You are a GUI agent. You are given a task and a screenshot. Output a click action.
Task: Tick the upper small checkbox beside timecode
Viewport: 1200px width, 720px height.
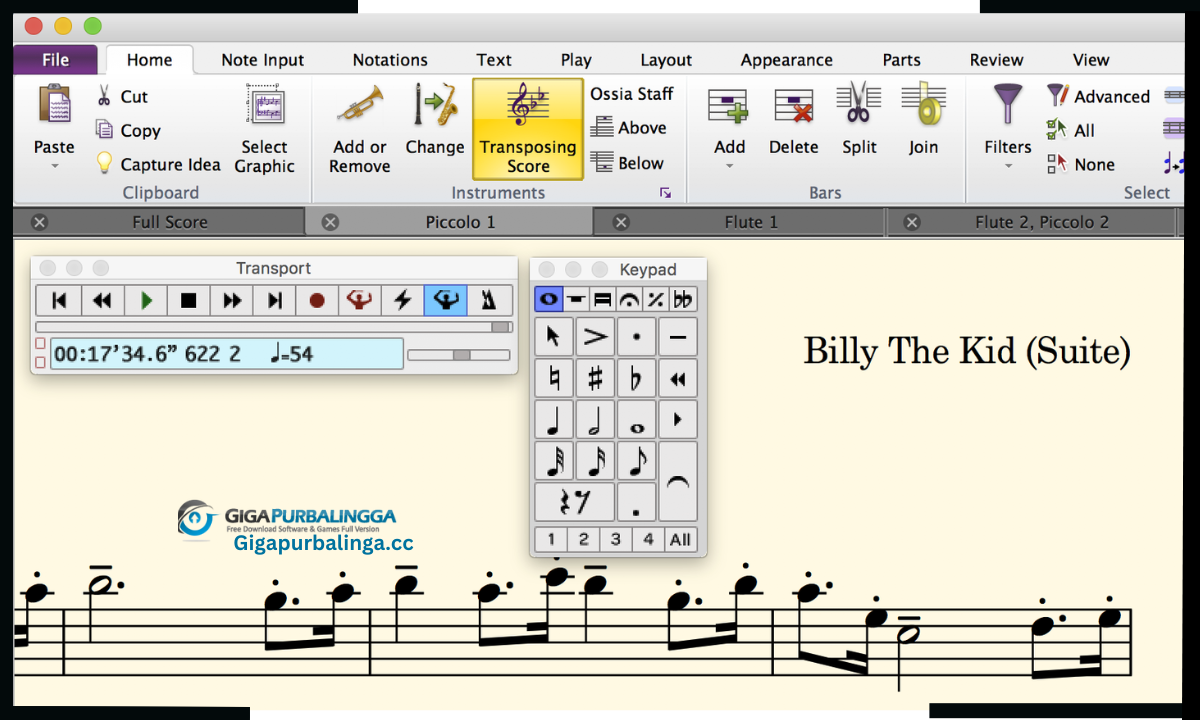40,344
